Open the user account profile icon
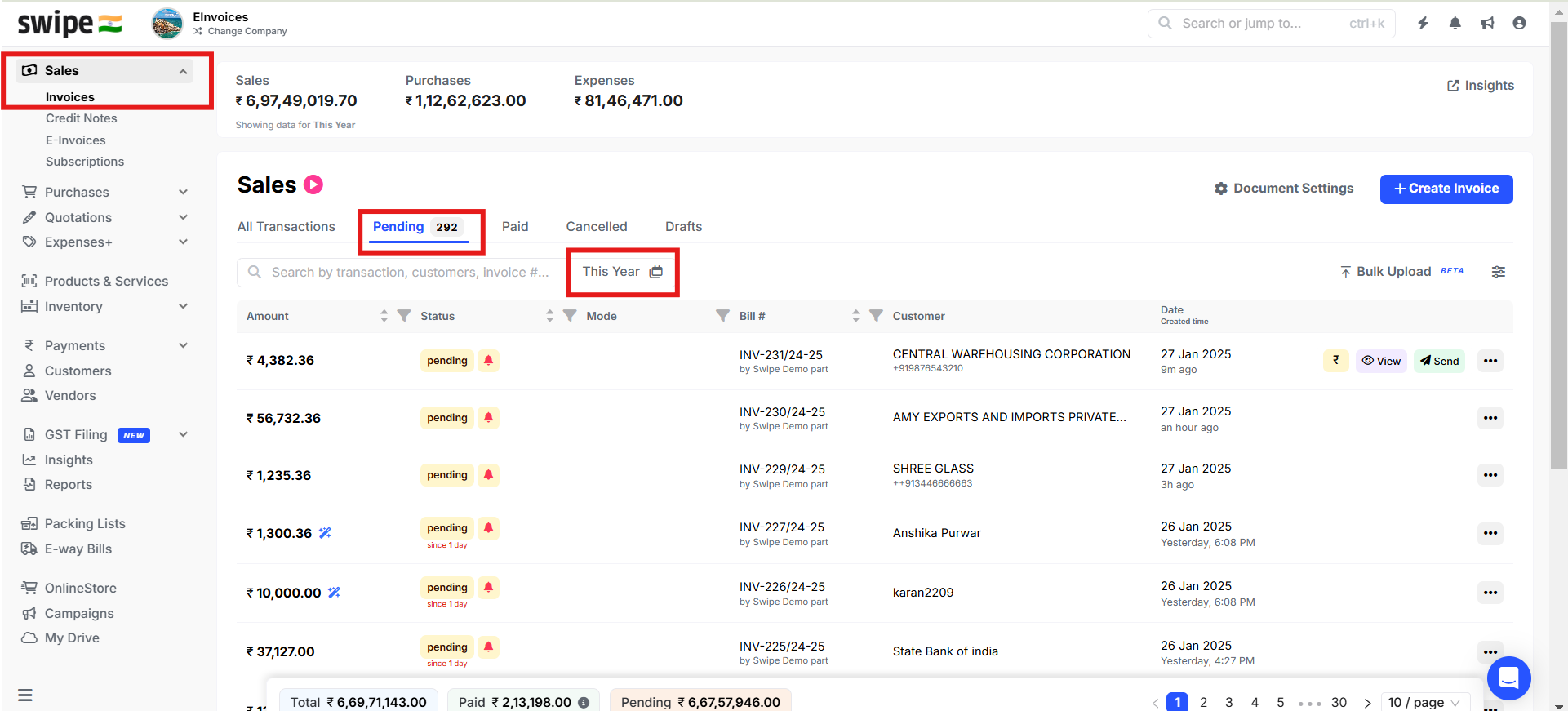This screenshot has width=1568, height=711. (1519, 23)
